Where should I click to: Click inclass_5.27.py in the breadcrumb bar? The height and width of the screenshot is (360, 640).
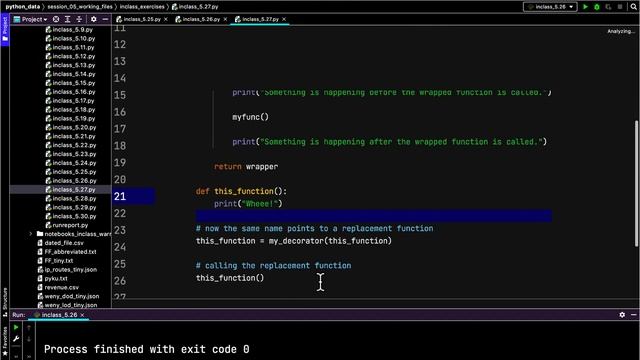(x=196, y=7)
